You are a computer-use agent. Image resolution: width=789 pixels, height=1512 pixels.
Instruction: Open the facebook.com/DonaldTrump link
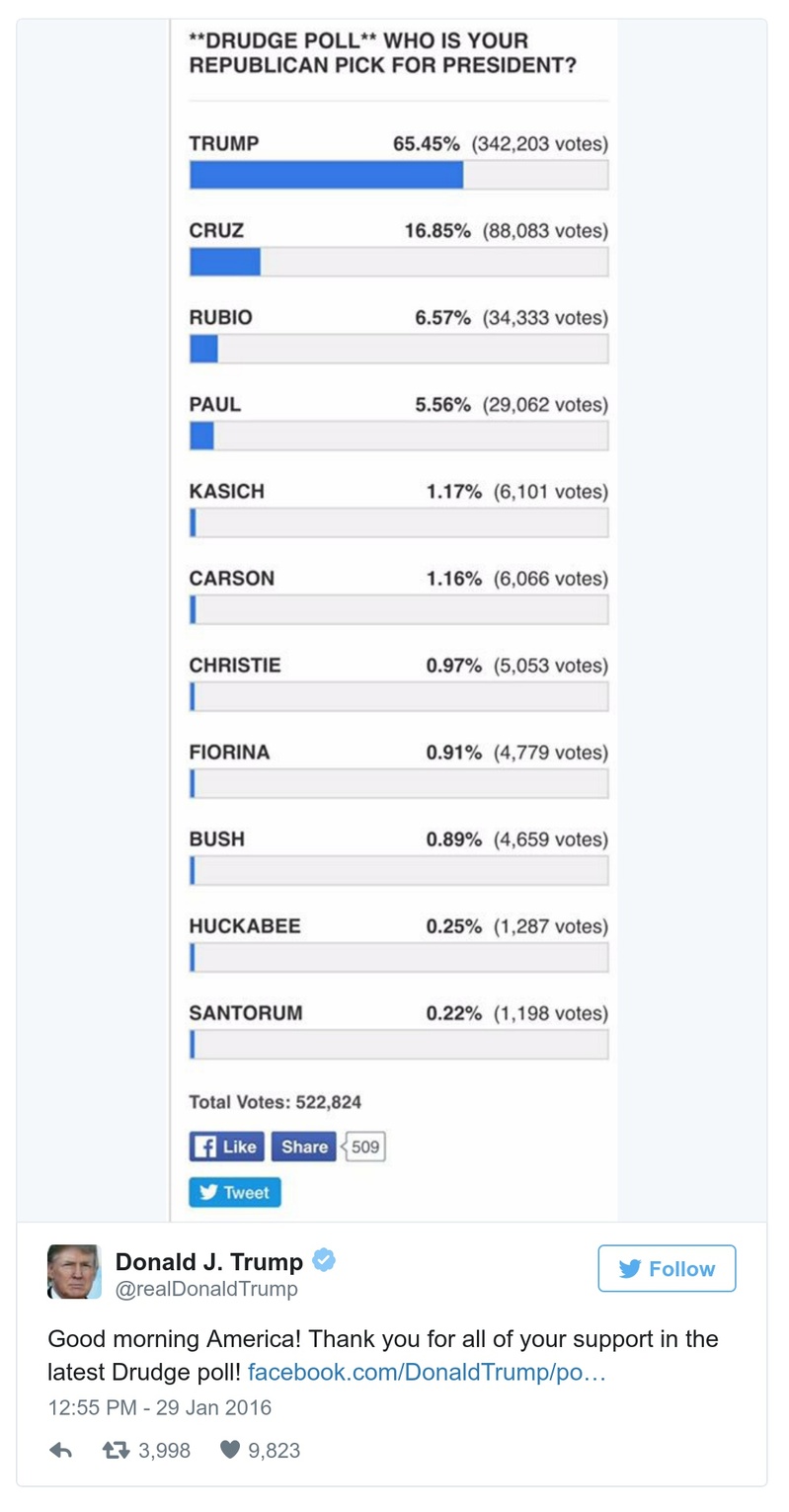427,1372
